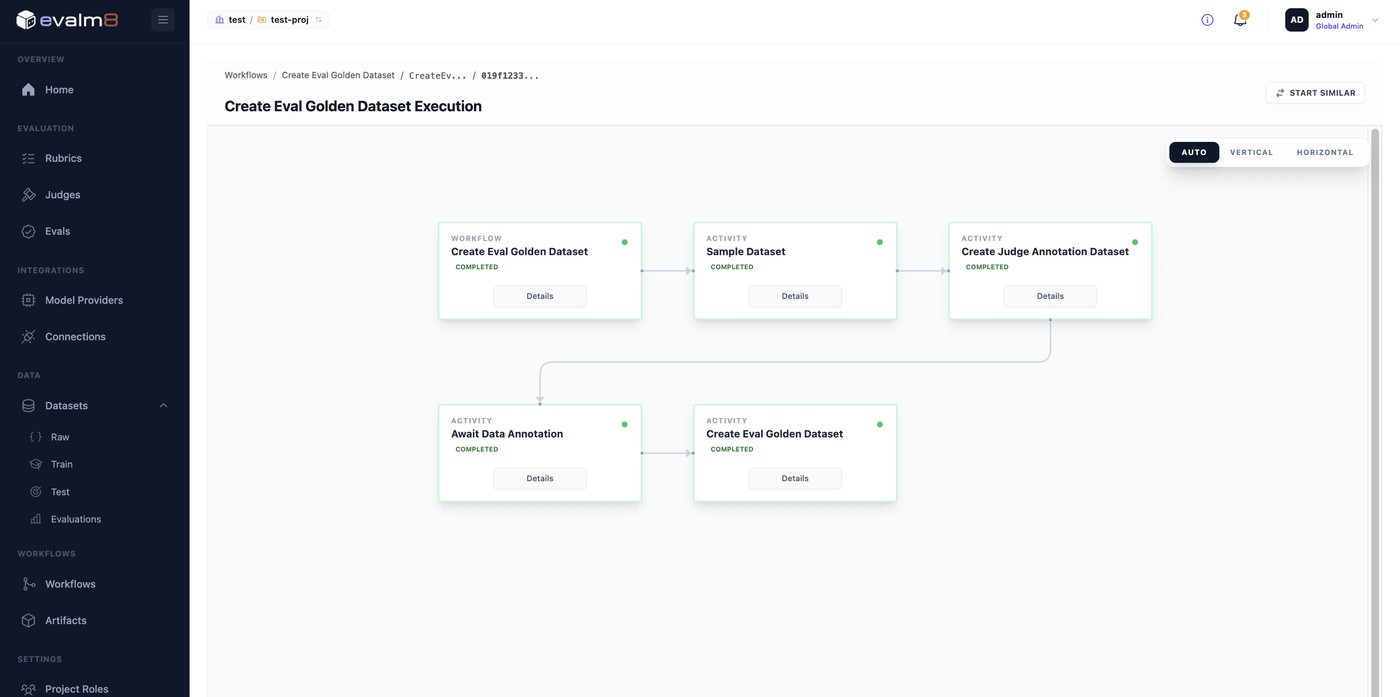
Task: Open Details of Create Eval Golden Dataset activity
Action: (795, 478)
